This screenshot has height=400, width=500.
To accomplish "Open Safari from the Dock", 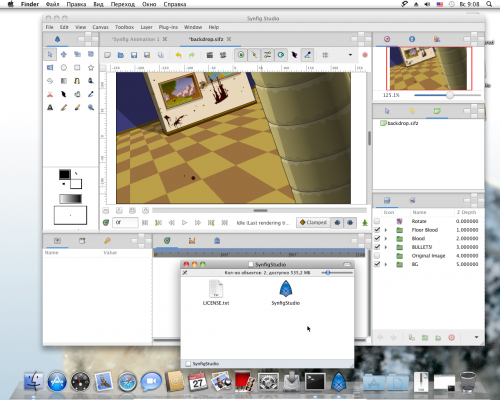I will coord(127,382).
